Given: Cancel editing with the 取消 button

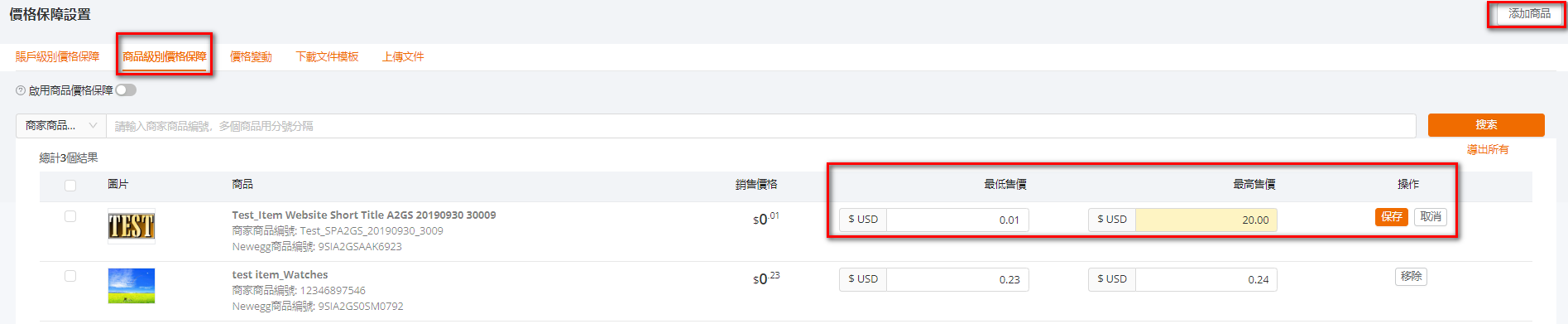Looking at the screenshot, I should pyautogui.click(x=1431, y=217).
